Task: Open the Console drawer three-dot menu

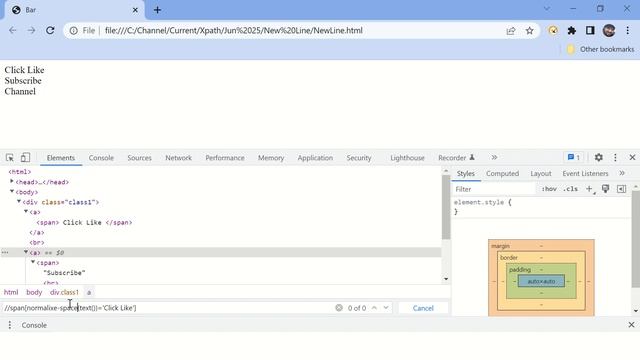Action: point(10,325)
